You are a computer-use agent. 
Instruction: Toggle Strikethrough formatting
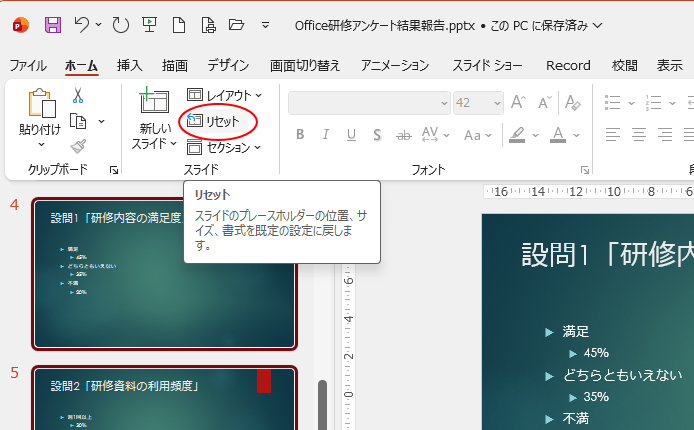tap(403, 135)
